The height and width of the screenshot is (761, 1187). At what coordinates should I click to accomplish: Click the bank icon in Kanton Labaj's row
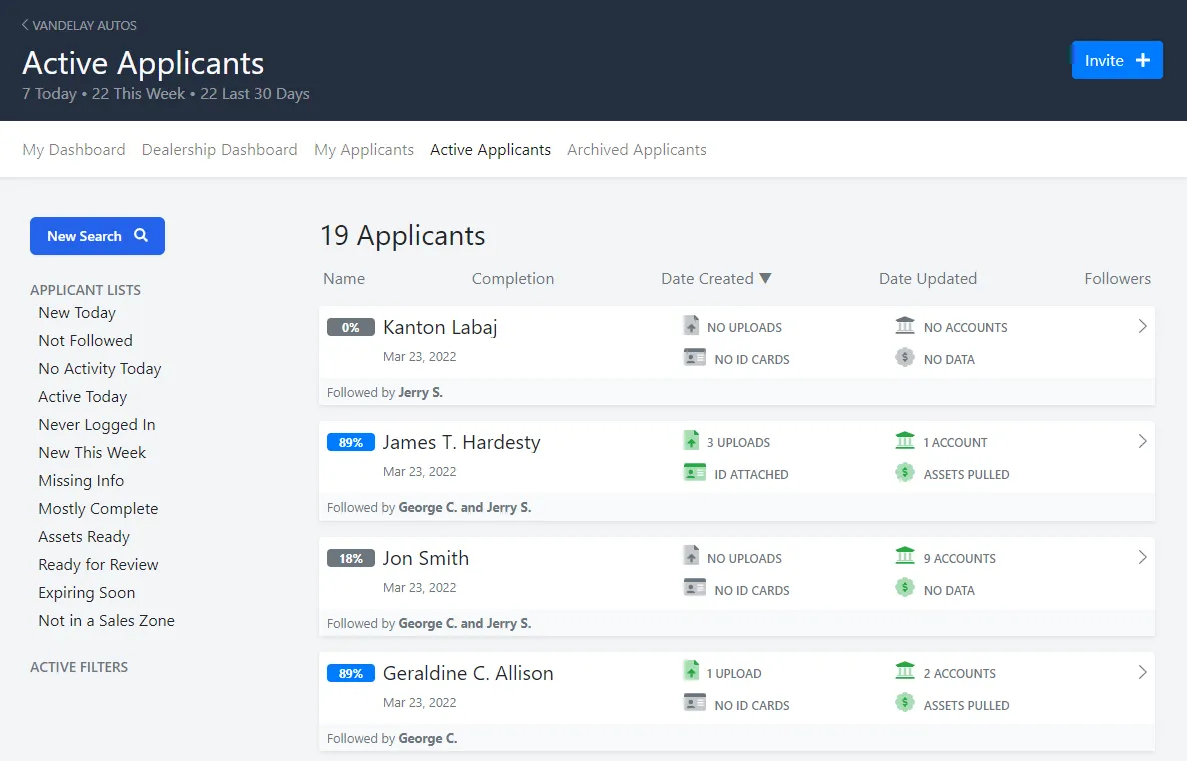pos(905,326)
